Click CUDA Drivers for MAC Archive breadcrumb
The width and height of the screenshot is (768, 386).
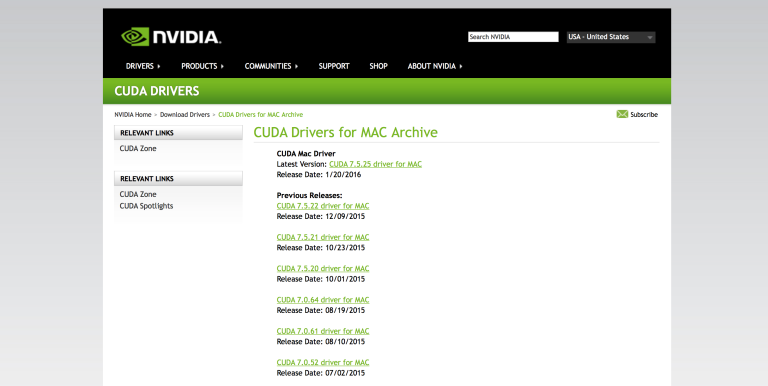coord(261,115)
